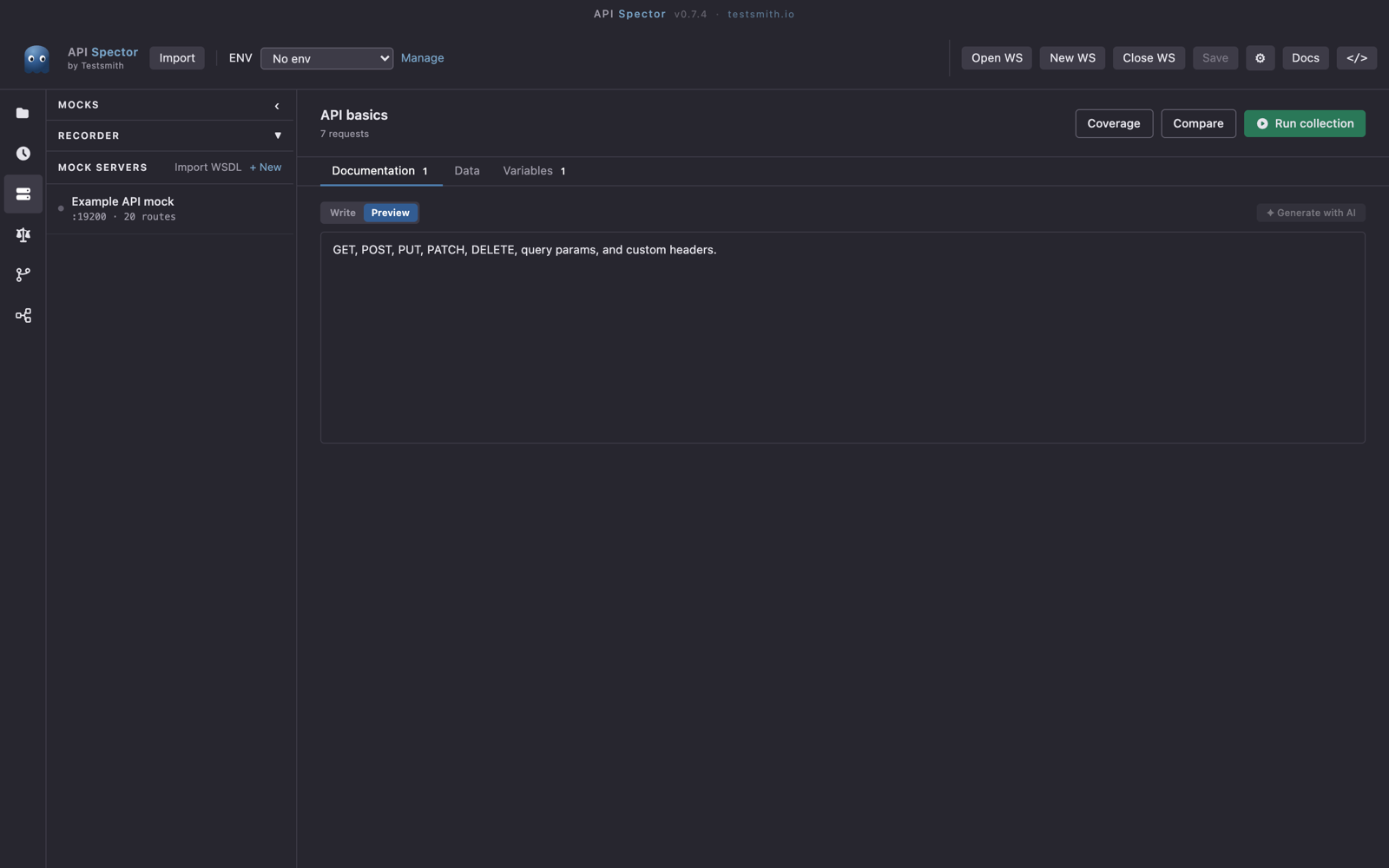
Task: Open the Contracts scale sidebar icon
Action: coord(23,234)
